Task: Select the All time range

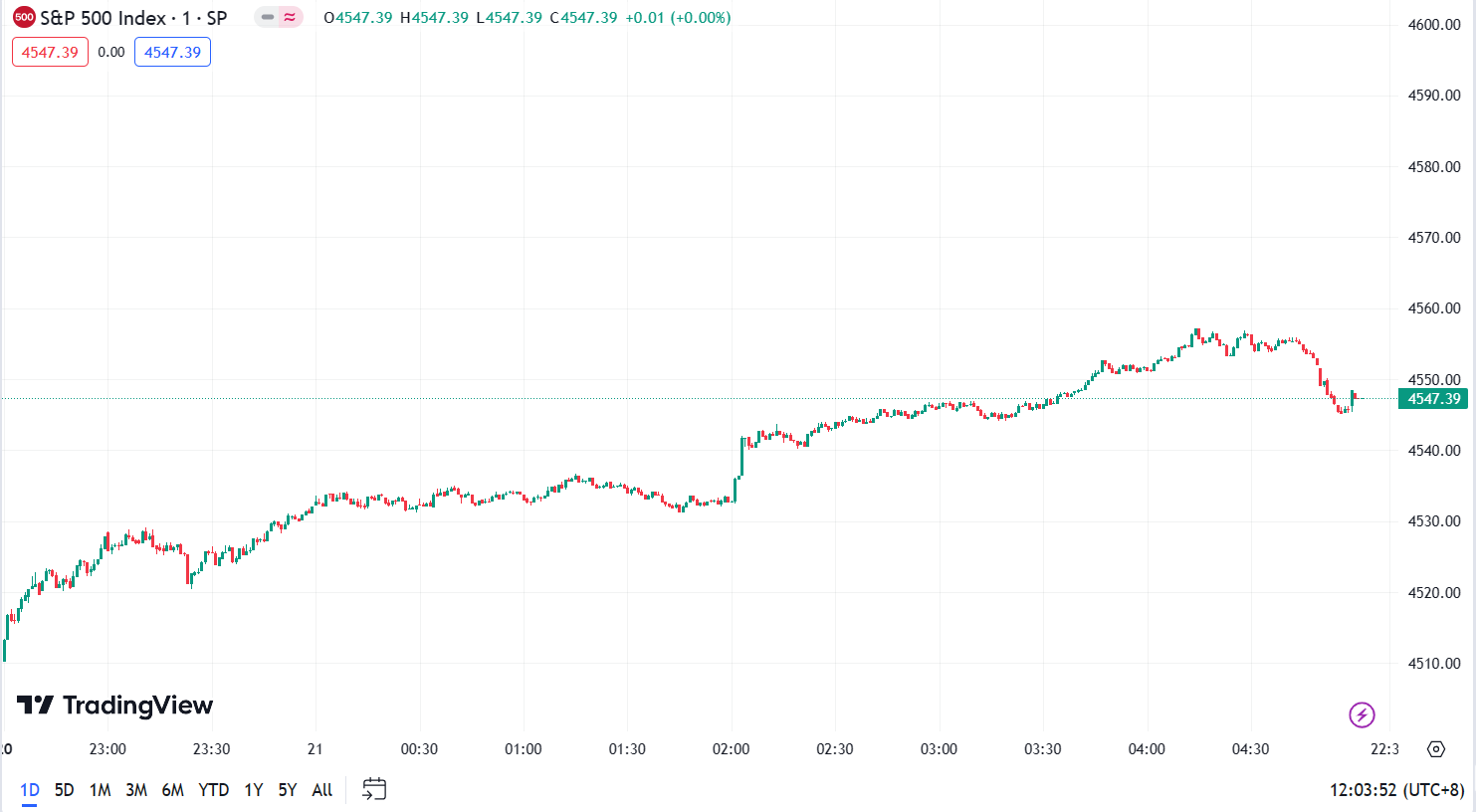Action: click(x=322, y=790)
